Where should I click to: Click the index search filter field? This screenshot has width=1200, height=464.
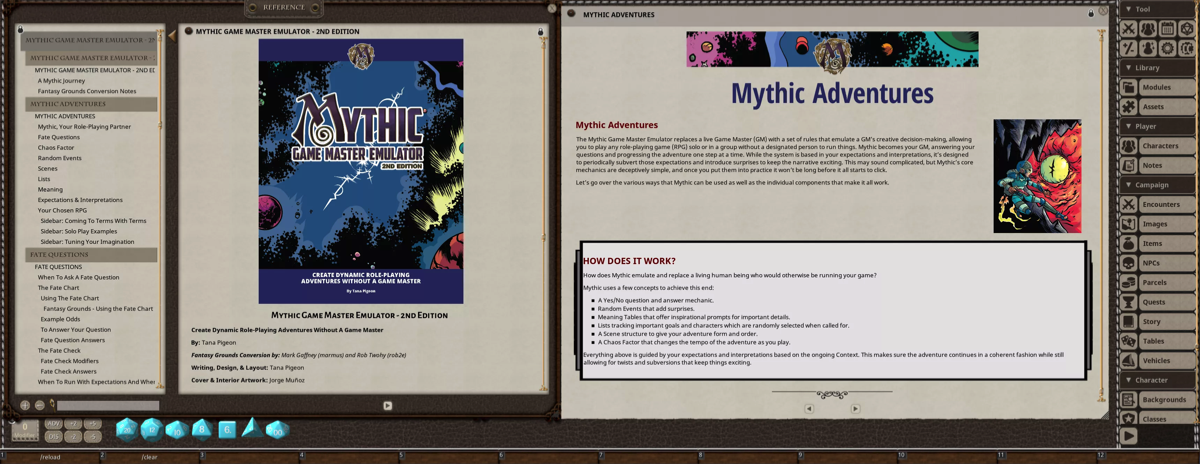click(108, 405)
